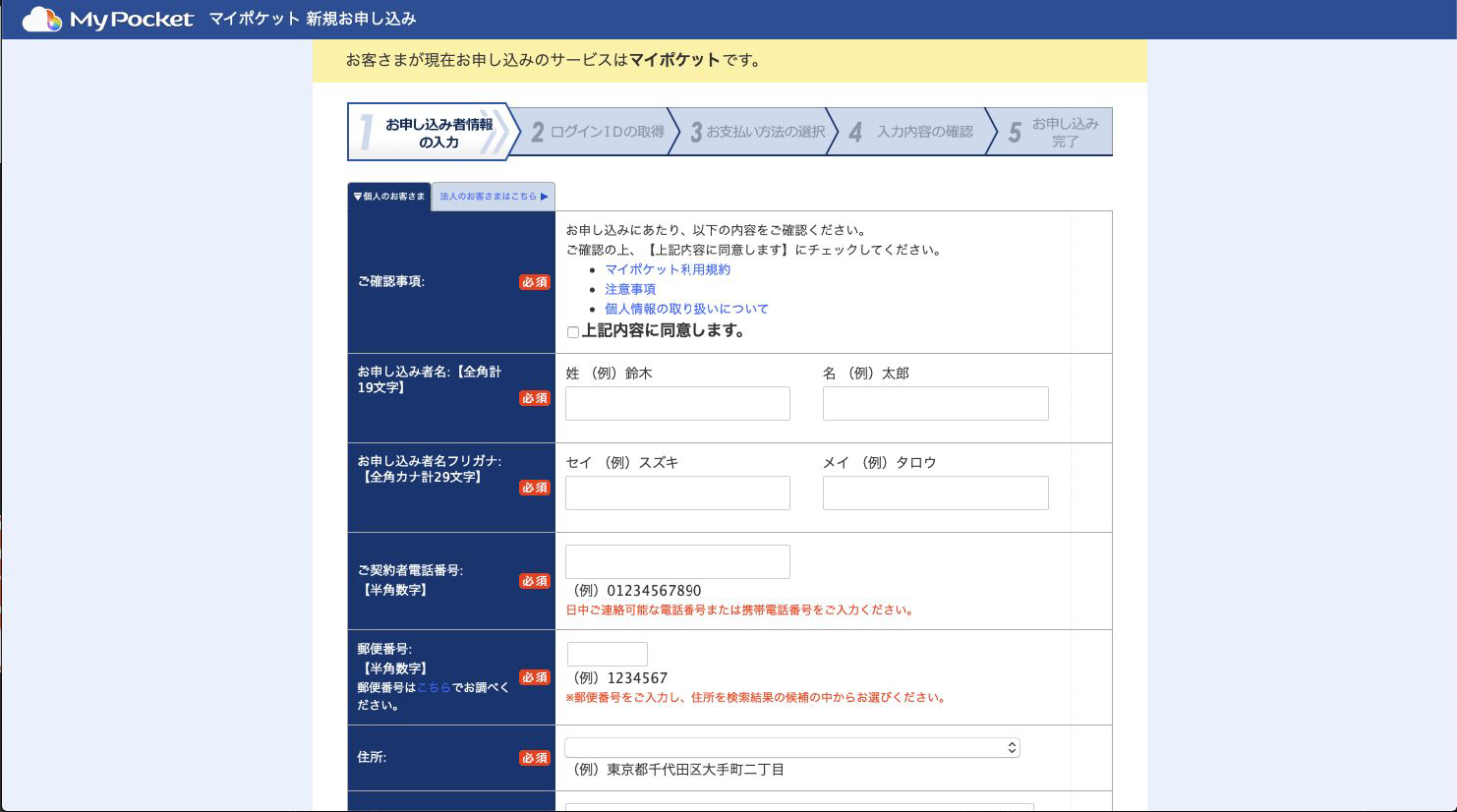1457x812 pixels.
Task: Click the red 郵便番号をご入力し notice
Action: pyautogui.click(x=757, y=698)
